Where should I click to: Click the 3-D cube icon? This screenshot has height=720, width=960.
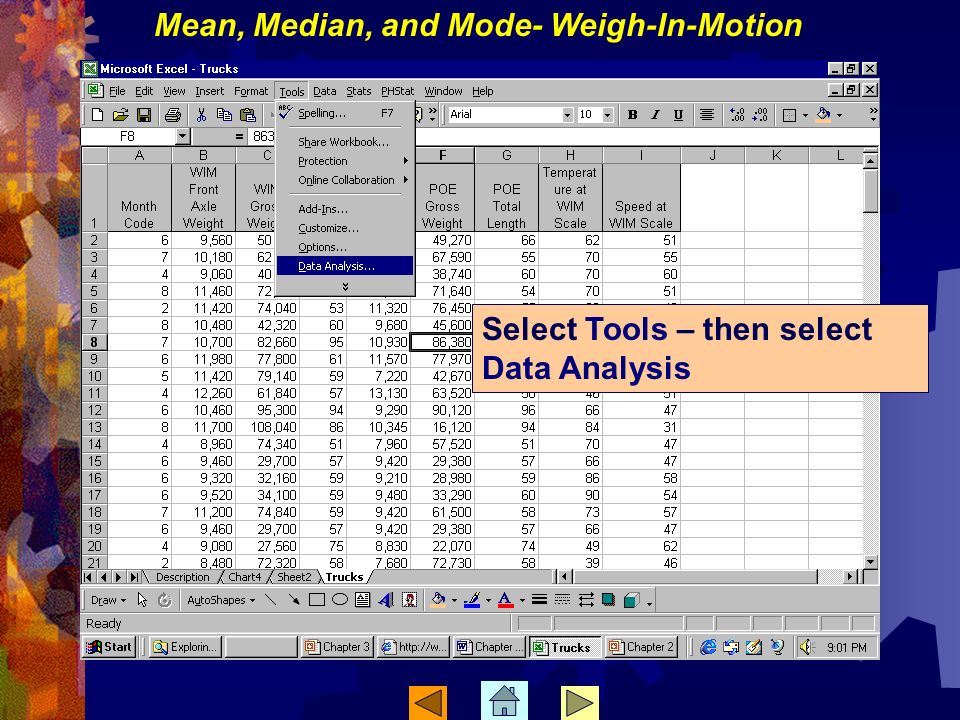[631, 600]
